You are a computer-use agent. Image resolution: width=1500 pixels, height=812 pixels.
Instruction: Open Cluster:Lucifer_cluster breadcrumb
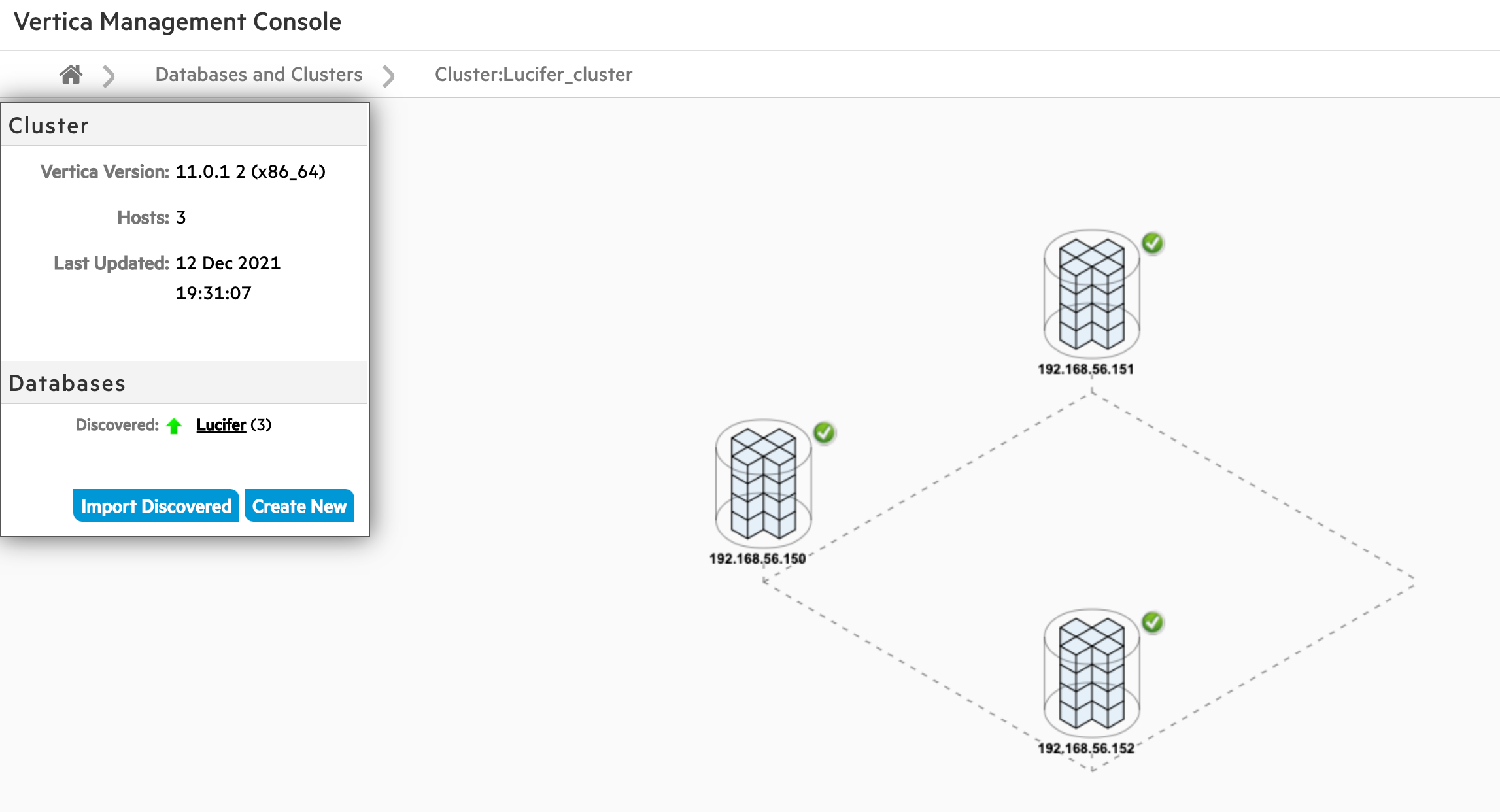point(534,75)
